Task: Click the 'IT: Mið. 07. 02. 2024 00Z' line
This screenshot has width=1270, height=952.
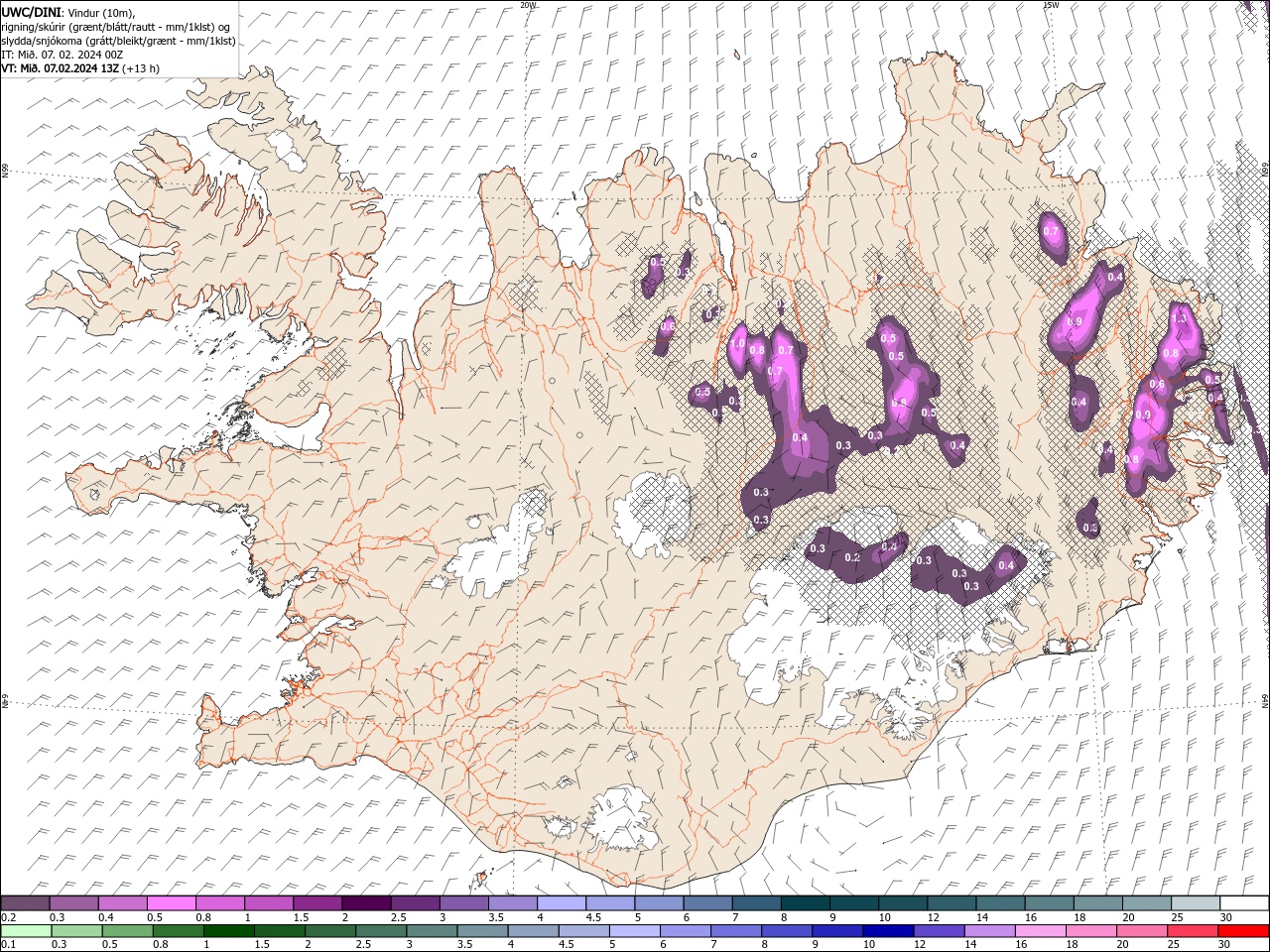Action: click(63, 55)
